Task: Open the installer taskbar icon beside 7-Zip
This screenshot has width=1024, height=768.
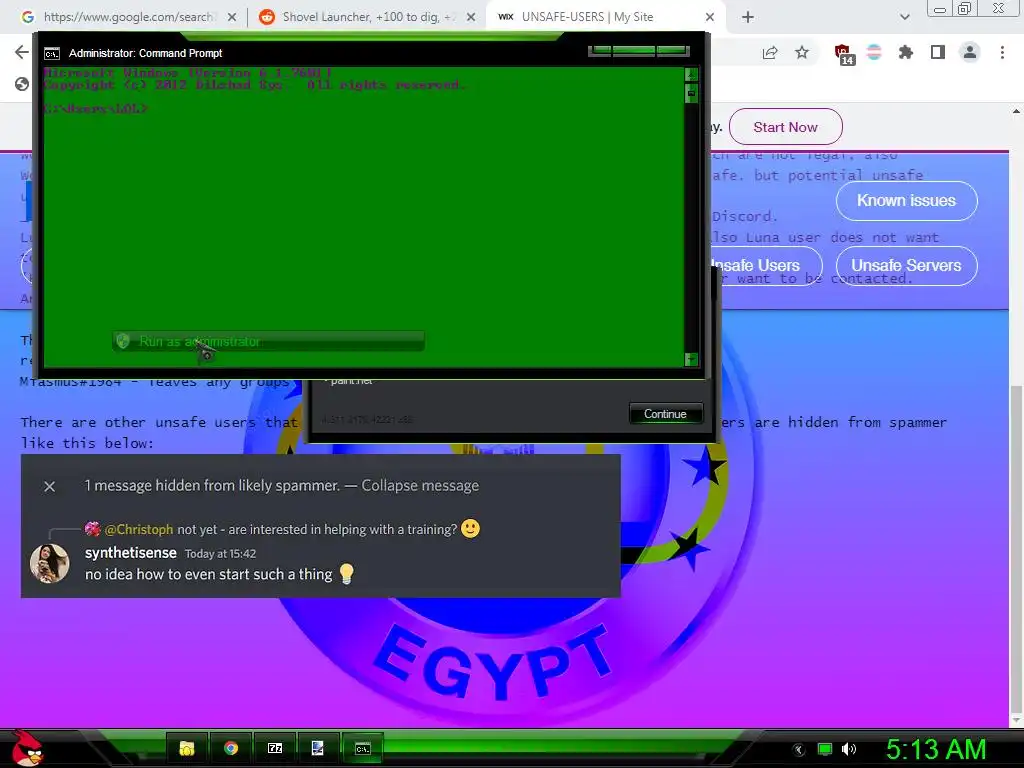Action: 318,748
